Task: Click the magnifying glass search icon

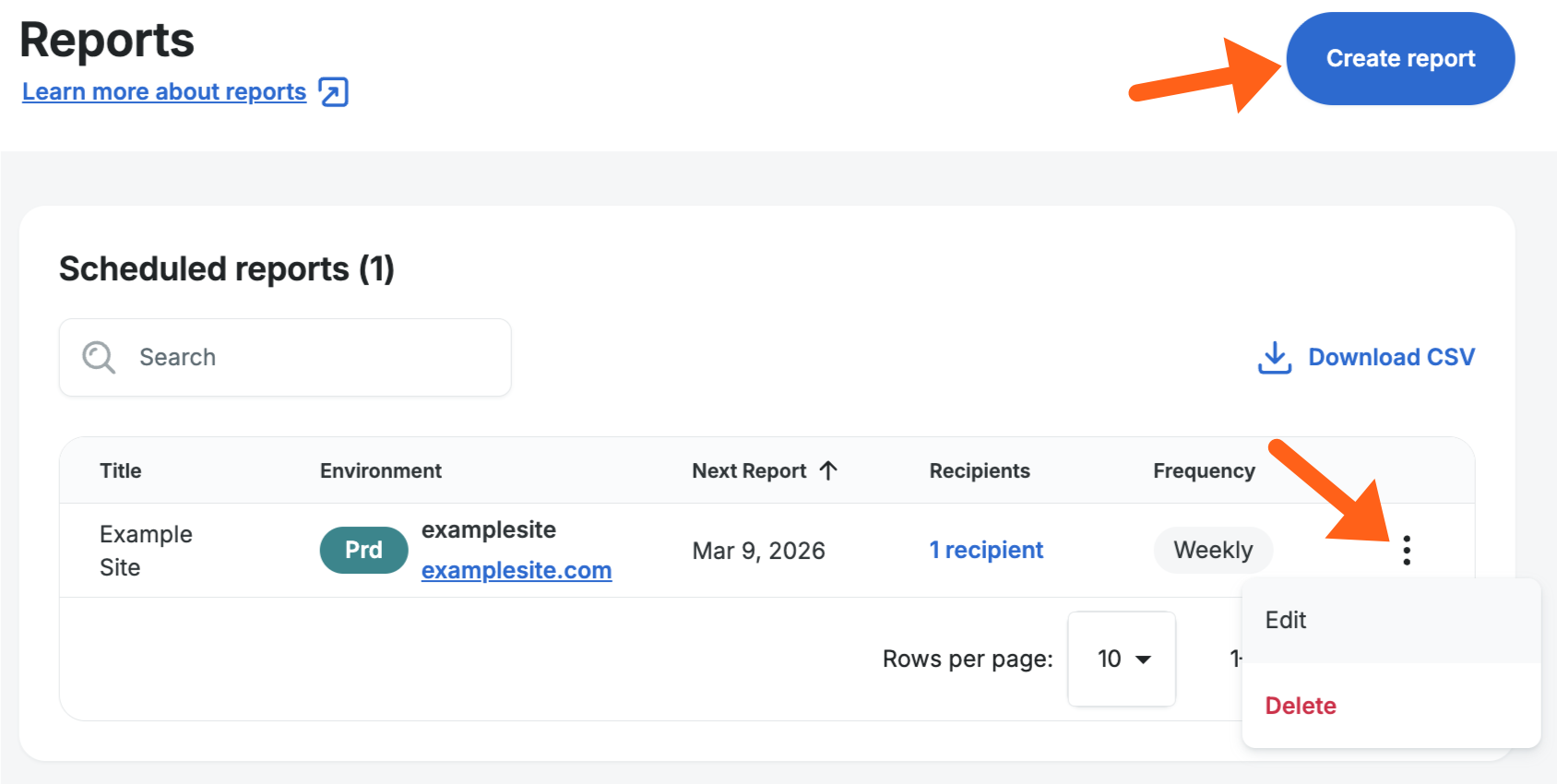Action: click(99, 357)
